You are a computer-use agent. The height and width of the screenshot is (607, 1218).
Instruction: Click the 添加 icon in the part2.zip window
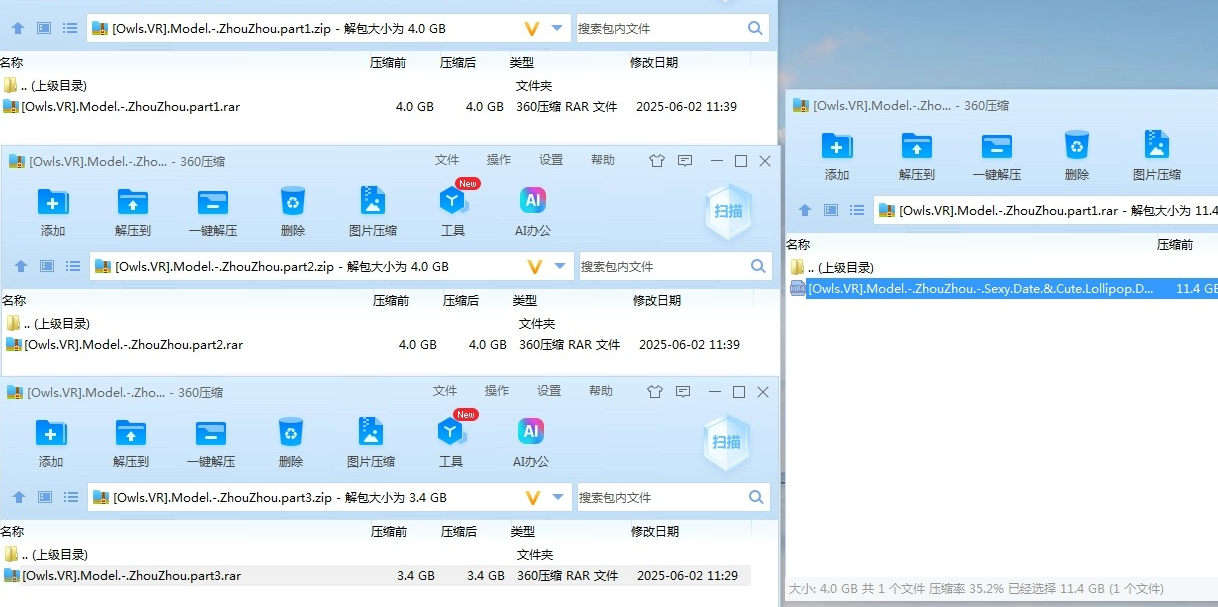click(x=52, y=202)
